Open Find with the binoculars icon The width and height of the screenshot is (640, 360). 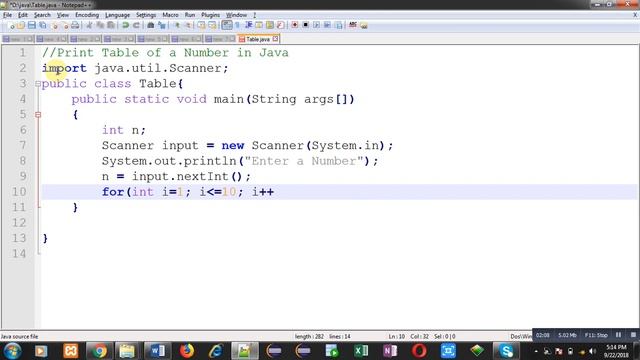[x=151, y=25]
